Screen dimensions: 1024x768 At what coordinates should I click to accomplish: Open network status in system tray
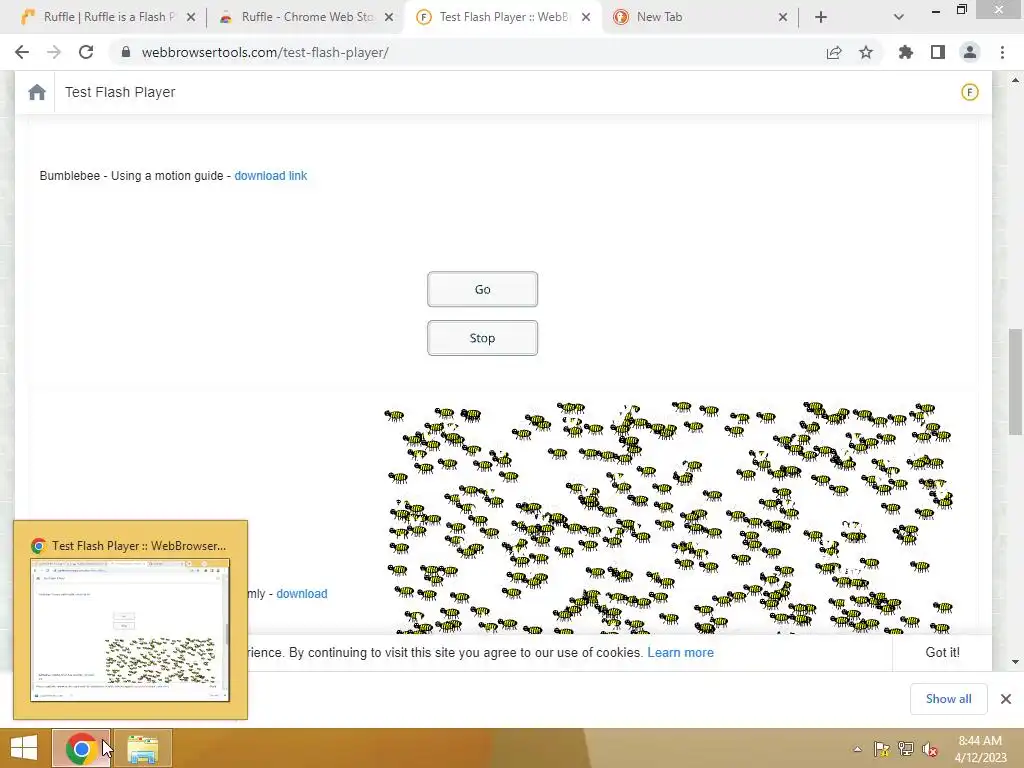coord(906,749)
